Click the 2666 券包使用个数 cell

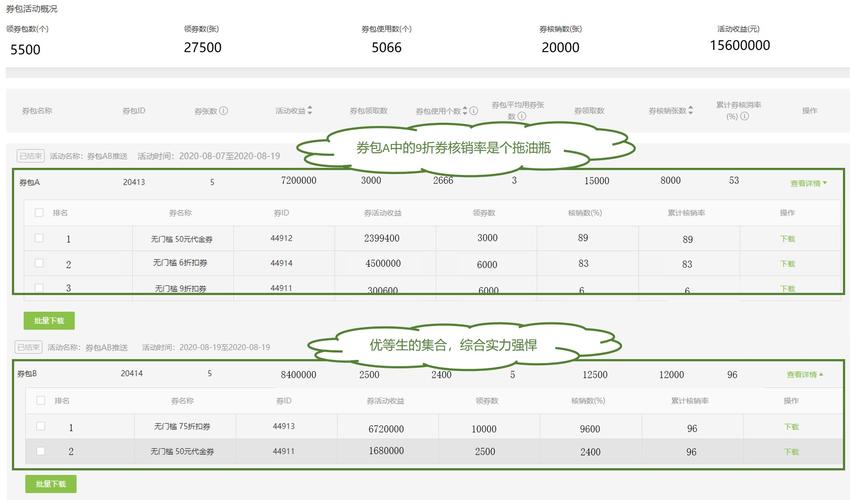(x=443, y=181)
